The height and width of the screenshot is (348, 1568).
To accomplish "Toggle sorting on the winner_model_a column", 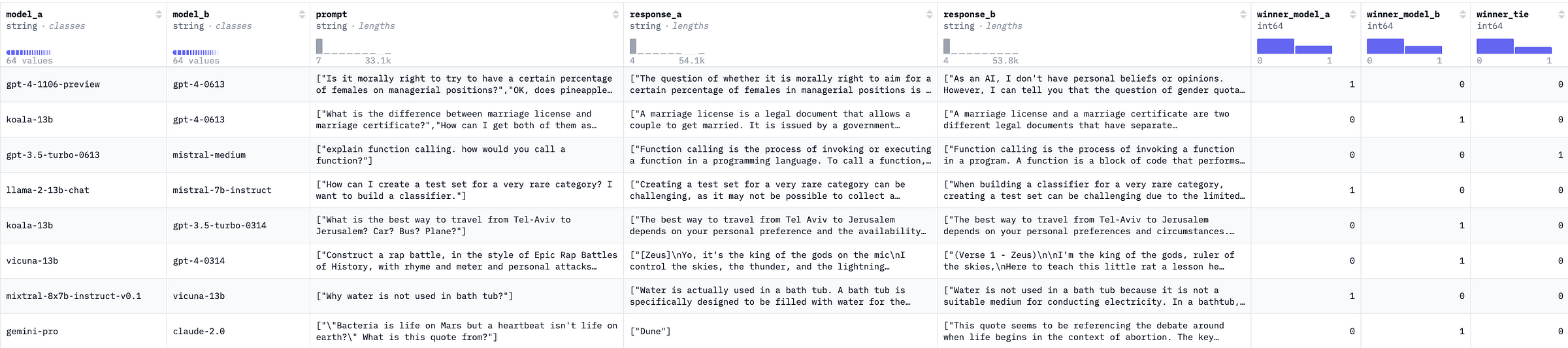I will (x=1353, y=14).
